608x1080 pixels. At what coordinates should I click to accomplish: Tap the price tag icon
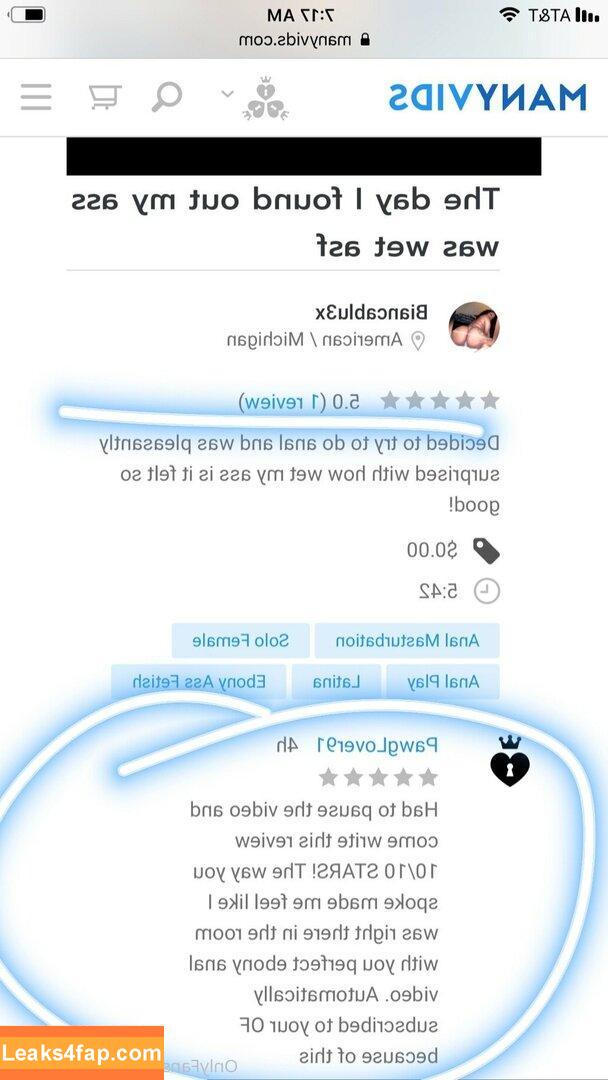(486, 550)
